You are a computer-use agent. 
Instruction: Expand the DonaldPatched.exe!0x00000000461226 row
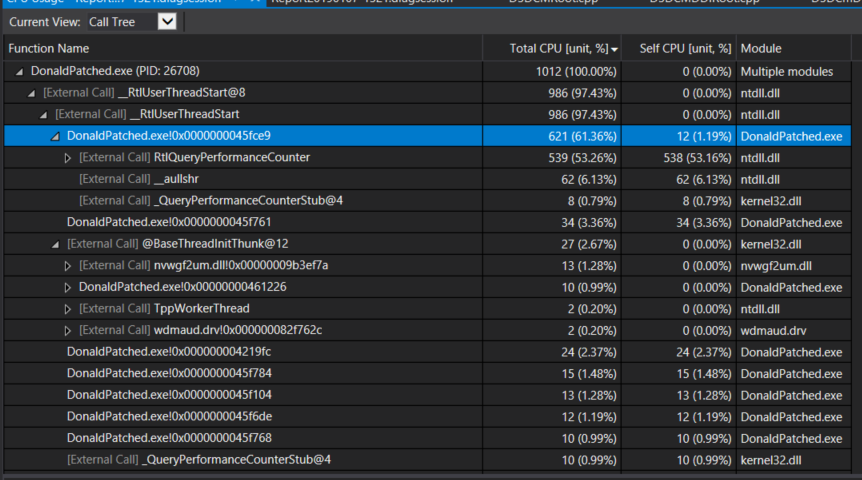pyautogui.click(x=68, y=287)
